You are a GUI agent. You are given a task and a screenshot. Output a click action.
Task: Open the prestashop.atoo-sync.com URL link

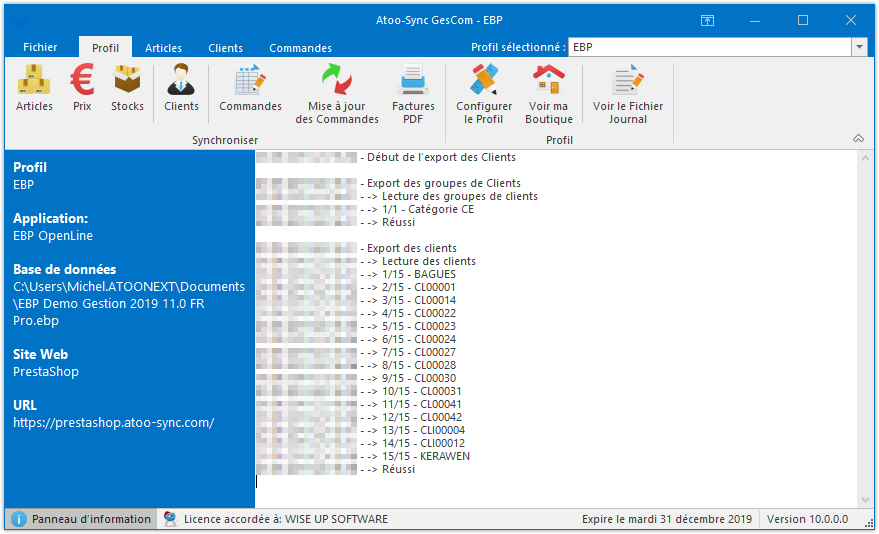tap(114, 422)
